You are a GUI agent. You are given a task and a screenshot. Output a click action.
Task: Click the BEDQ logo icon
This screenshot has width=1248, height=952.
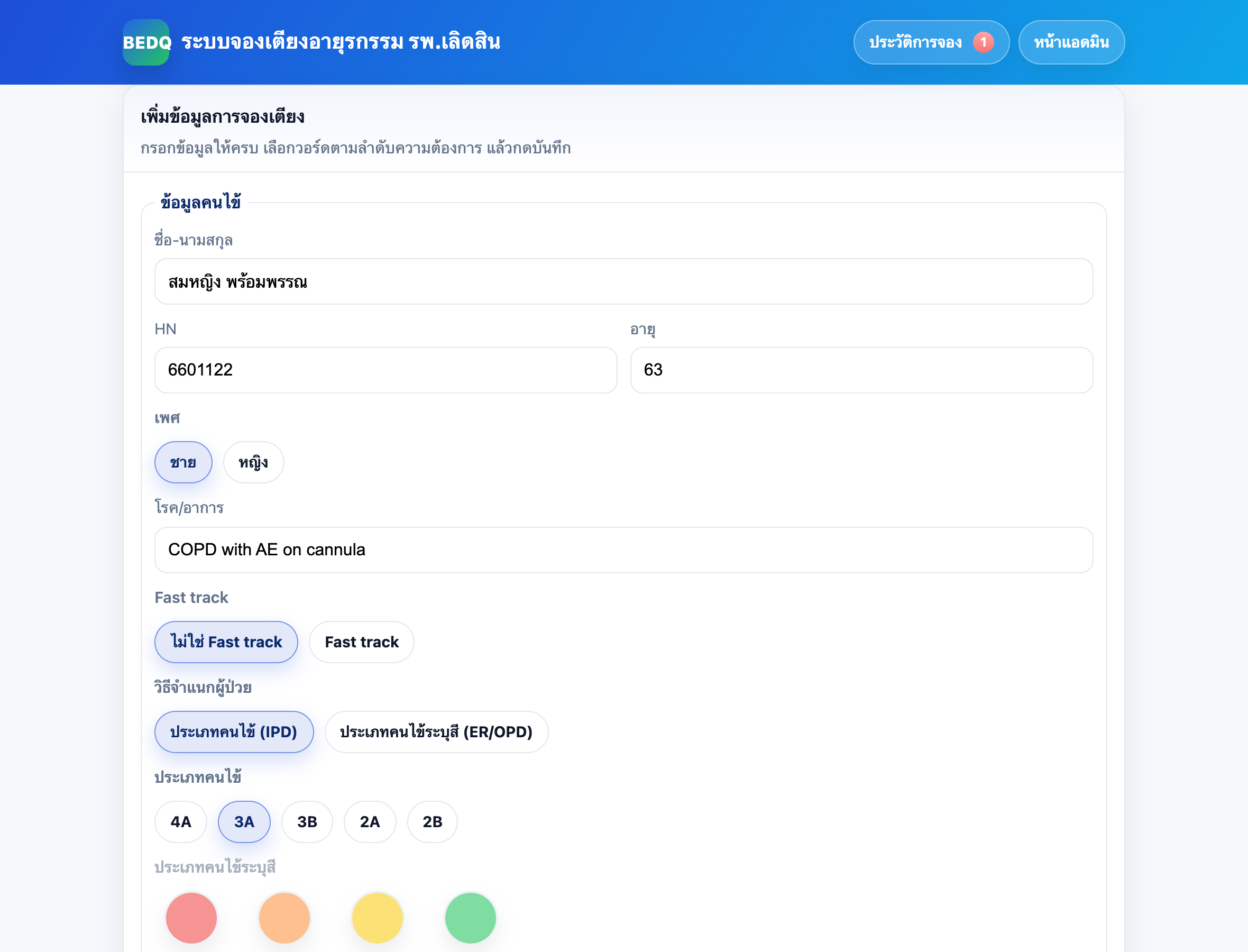(146, 42)
